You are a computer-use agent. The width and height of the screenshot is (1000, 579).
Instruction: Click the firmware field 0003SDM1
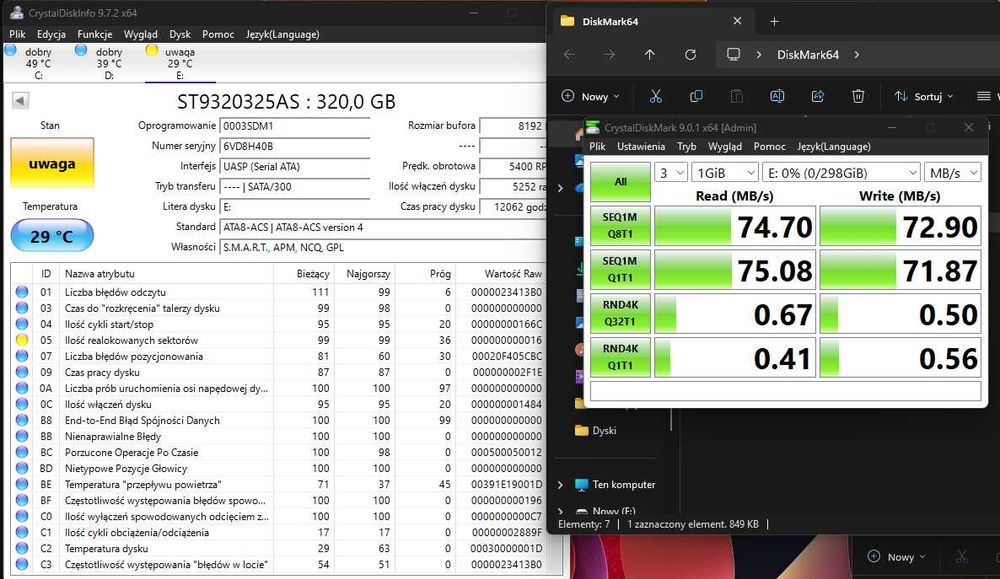coord(295,126)
